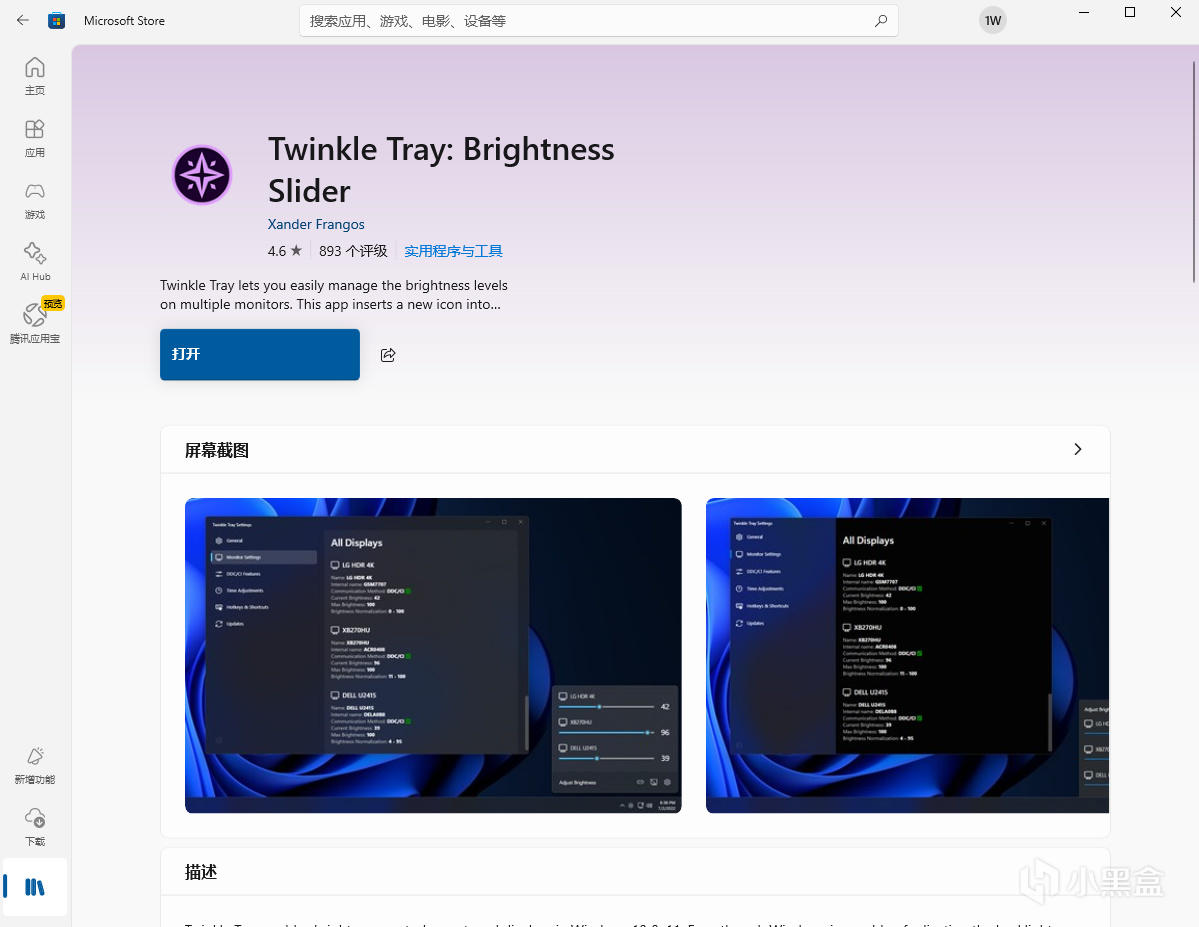Viewport: 1199px width, 927px height.
Task: Open publisher Xander Frangos link
Action: coord(316,224)
